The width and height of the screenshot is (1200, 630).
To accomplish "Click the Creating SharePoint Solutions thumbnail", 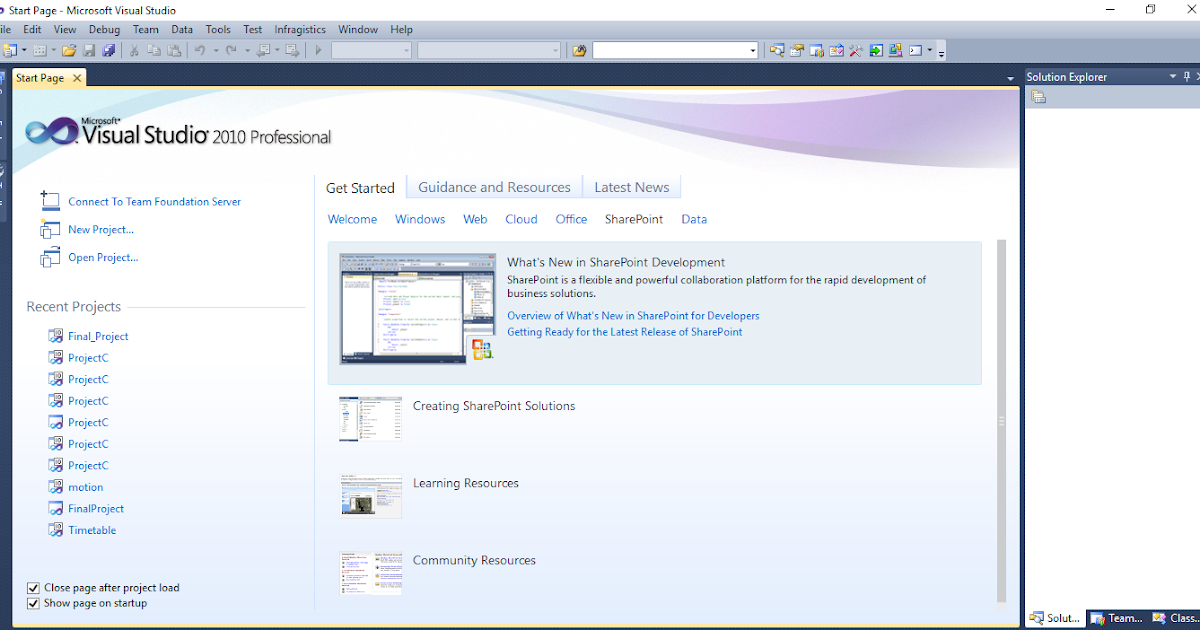I will click(370, 418).
